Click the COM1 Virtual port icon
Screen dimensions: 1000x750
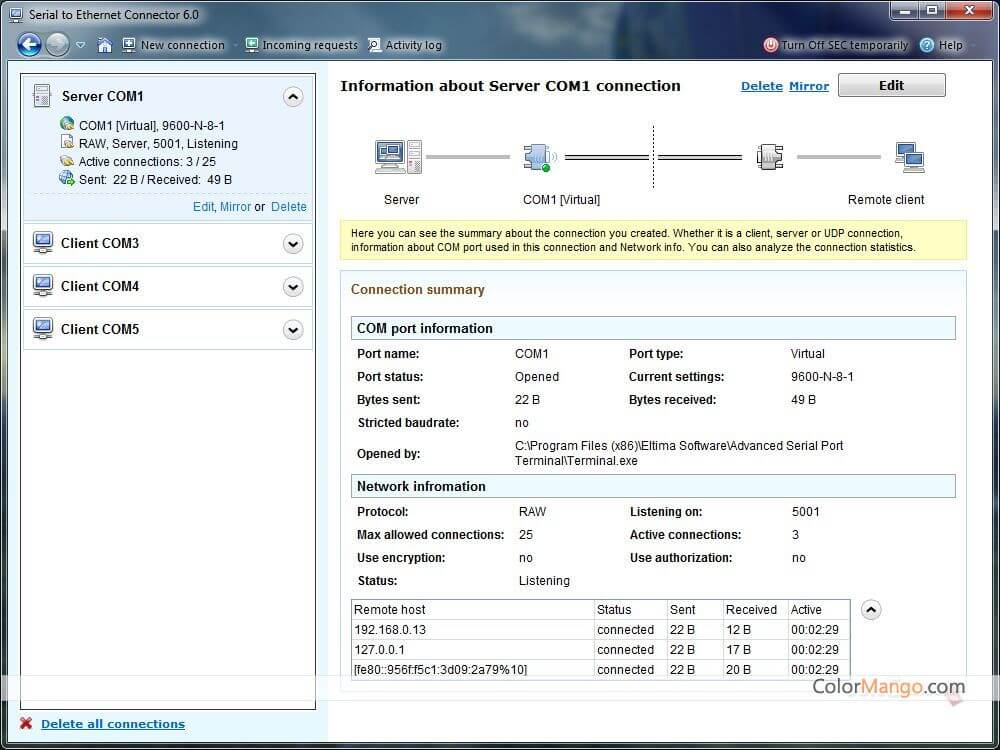coord(539,157)
